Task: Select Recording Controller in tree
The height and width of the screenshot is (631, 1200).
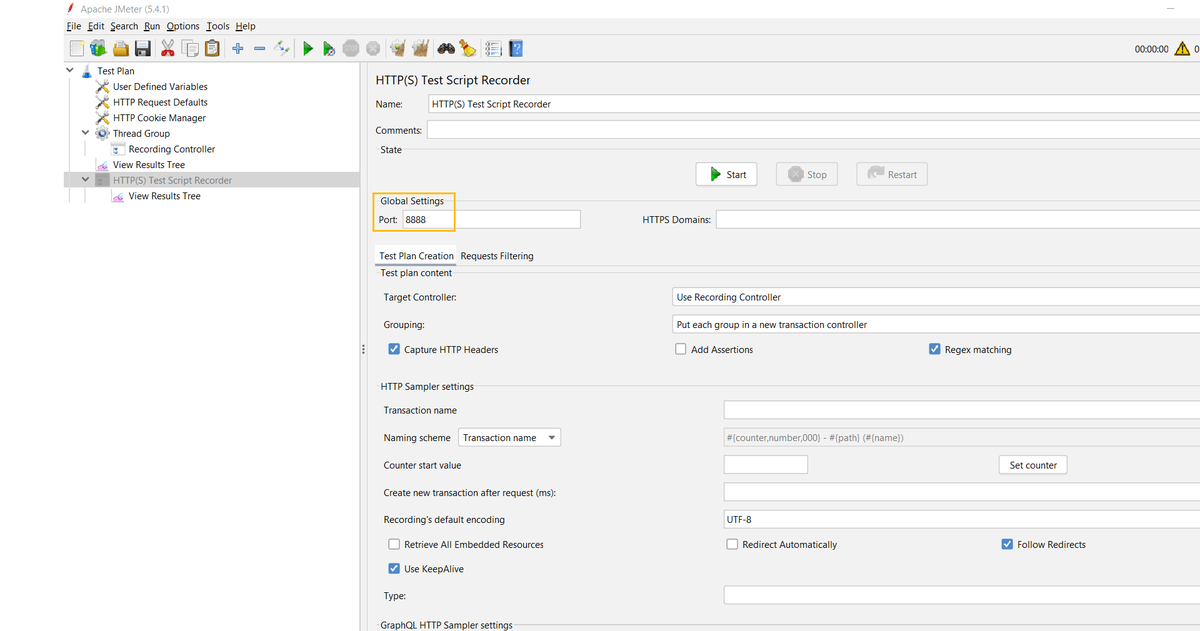Action: [172, 149]
